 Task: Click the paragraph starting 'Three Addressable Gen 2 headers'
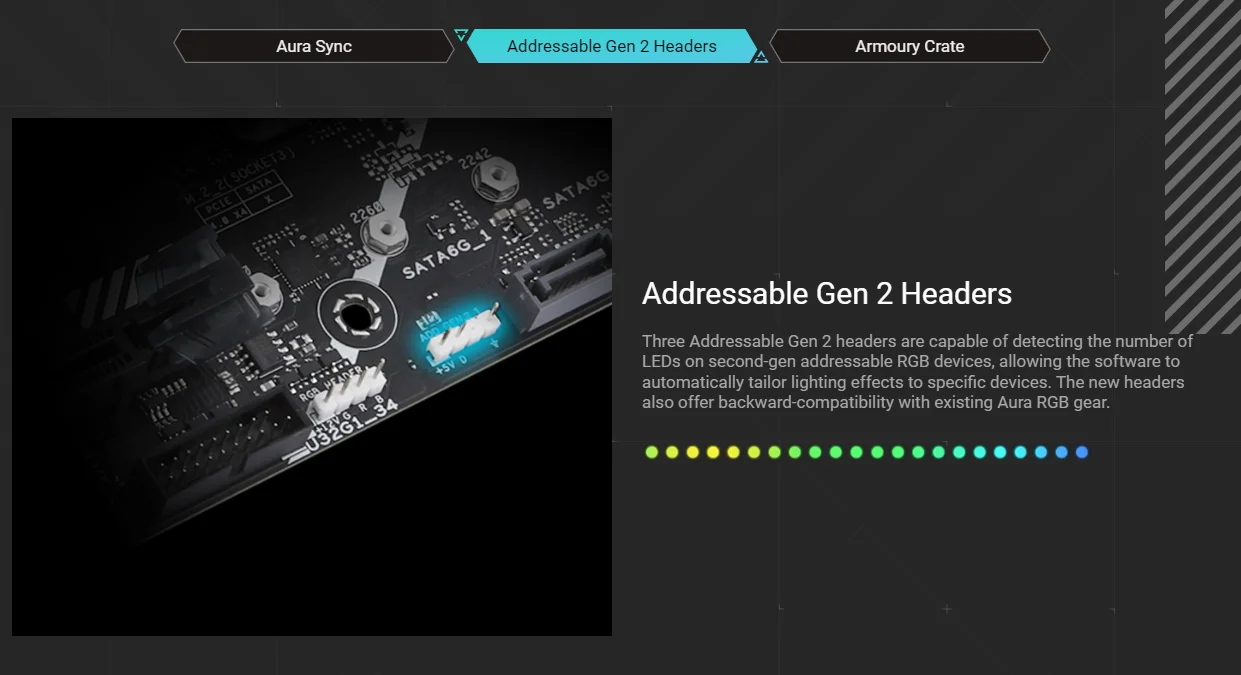[x=917, y=372]
